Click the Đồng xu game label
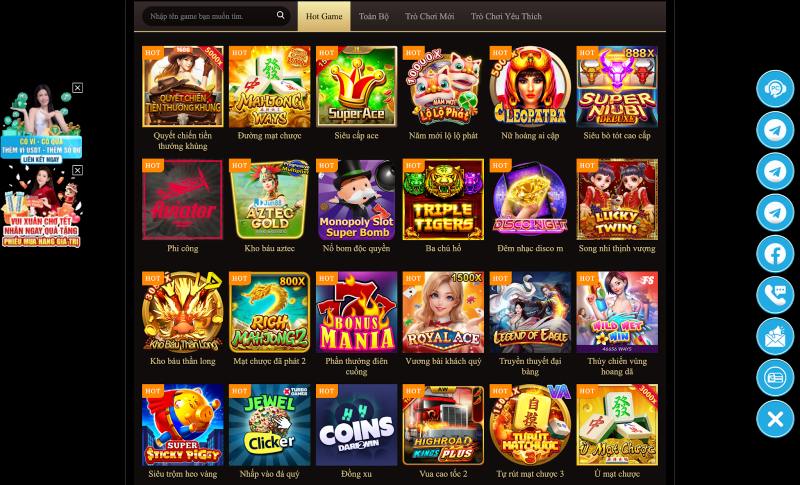Viewport: 800px width, 485px height. click(x=356, y=474)
